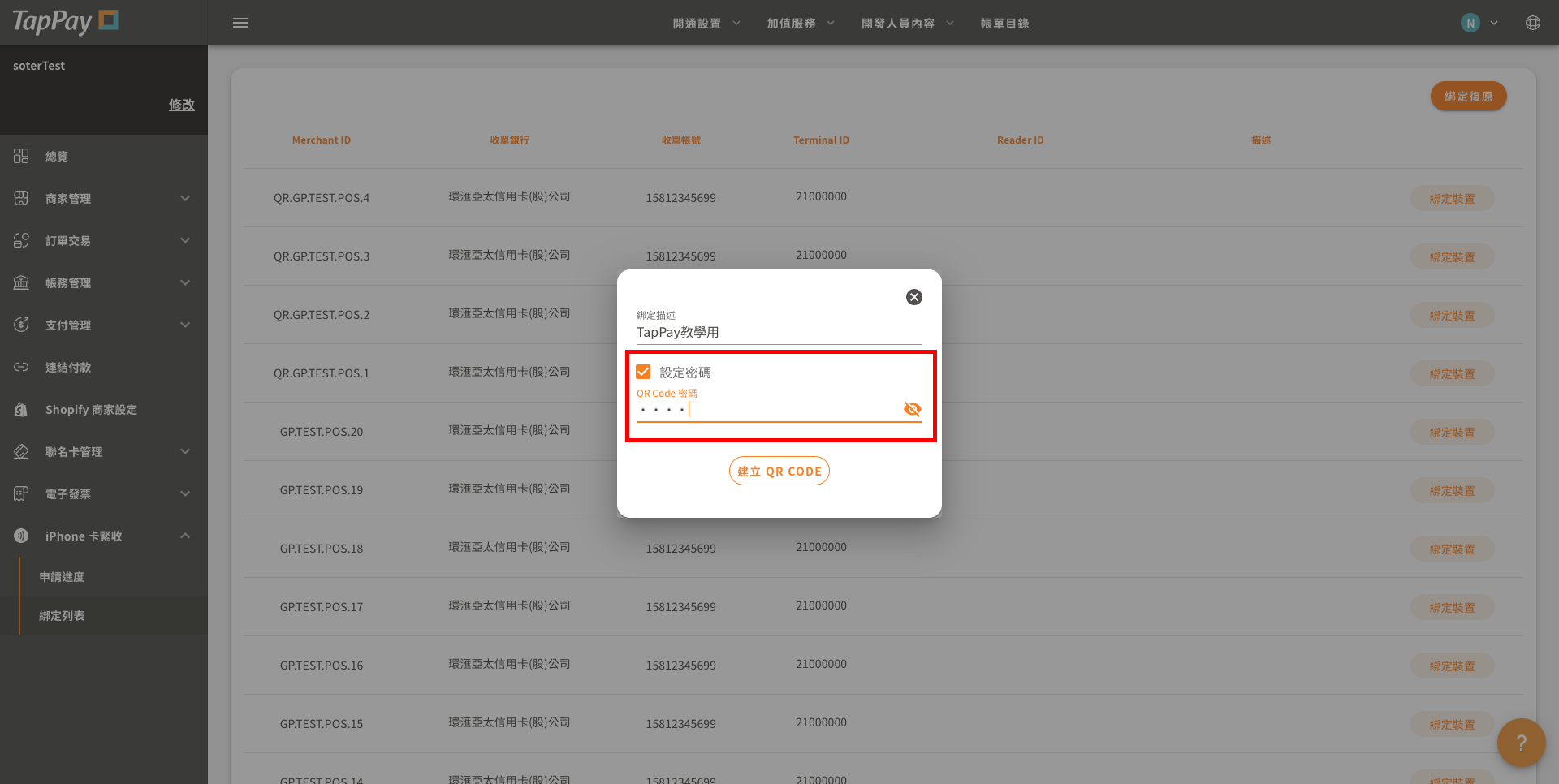The height and width of the screenshot is (784, 1559).
Task: Click the soterTest account name
Action: tap(39, 66)
